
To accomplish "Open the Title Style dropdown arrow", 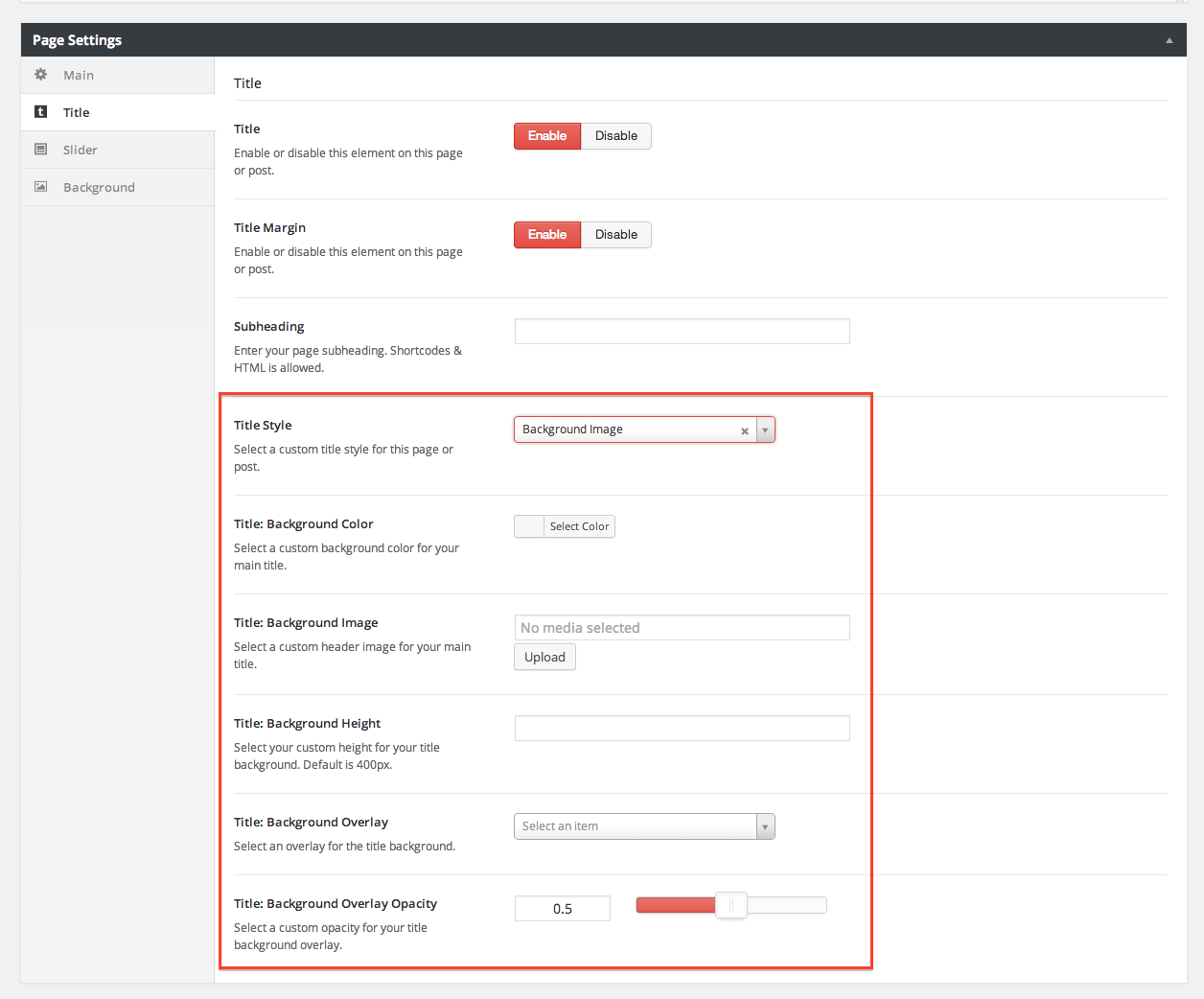I will click(x=765, y=430).
